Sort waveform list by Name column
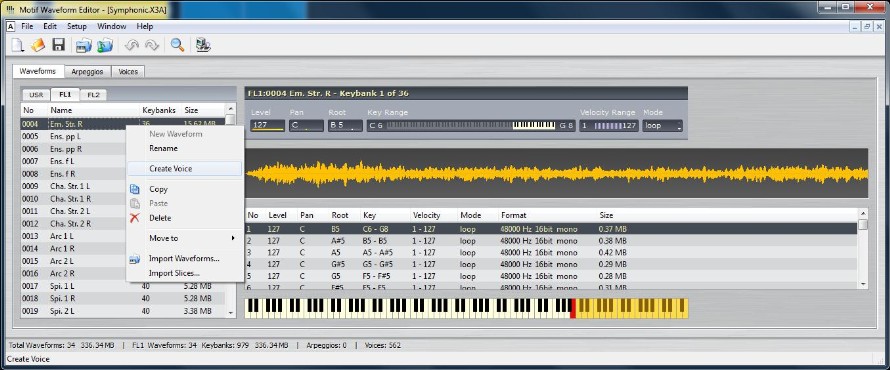 pos(93,110)
